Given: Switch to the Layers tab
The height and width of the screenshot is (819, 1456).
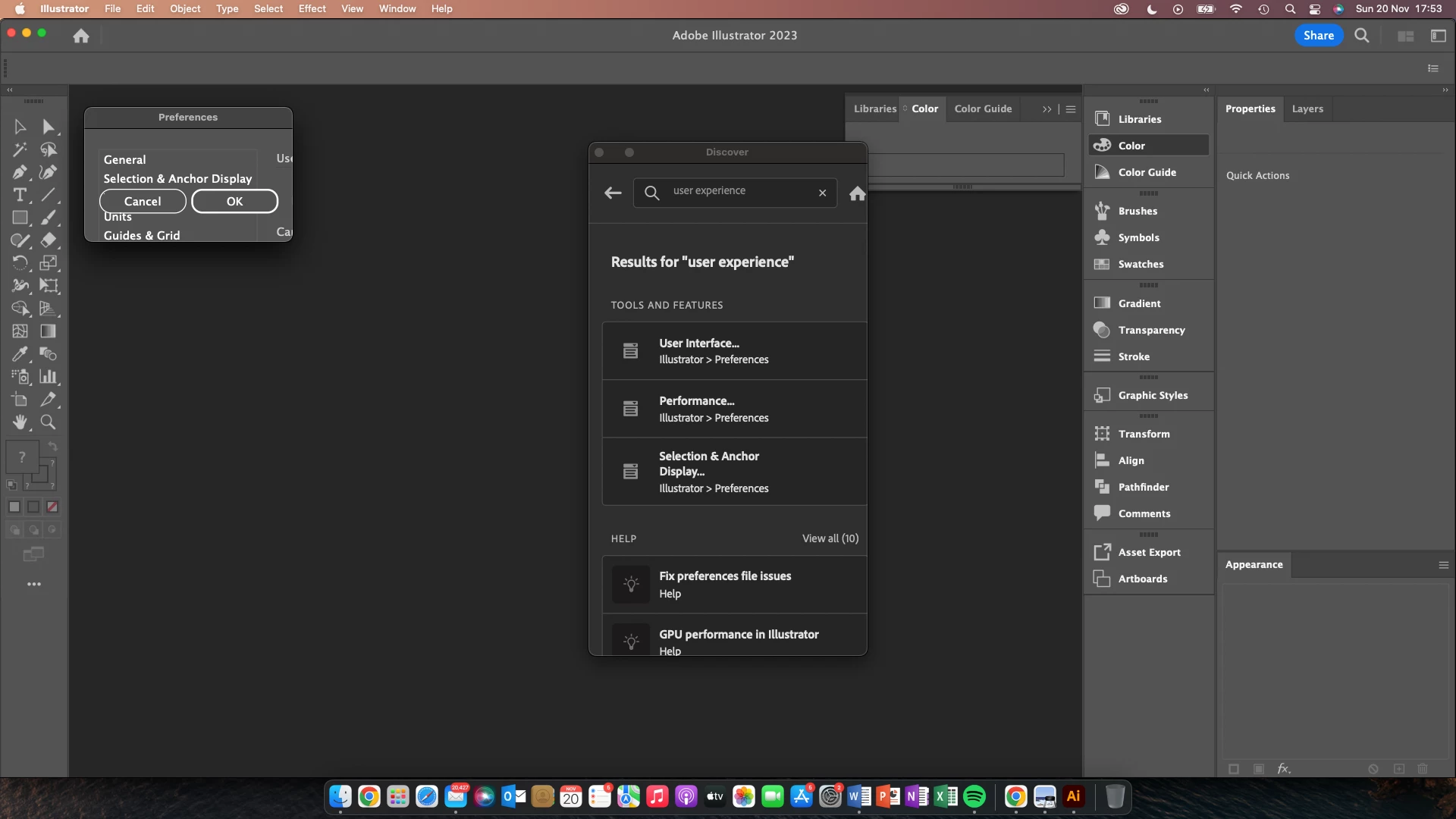Looking at the screenshot, I should coord(1307,109).
